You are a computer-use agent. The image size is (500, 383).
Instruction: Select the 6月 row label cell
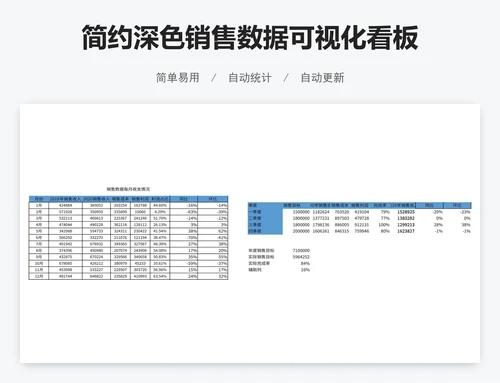(x=39, y=238)
